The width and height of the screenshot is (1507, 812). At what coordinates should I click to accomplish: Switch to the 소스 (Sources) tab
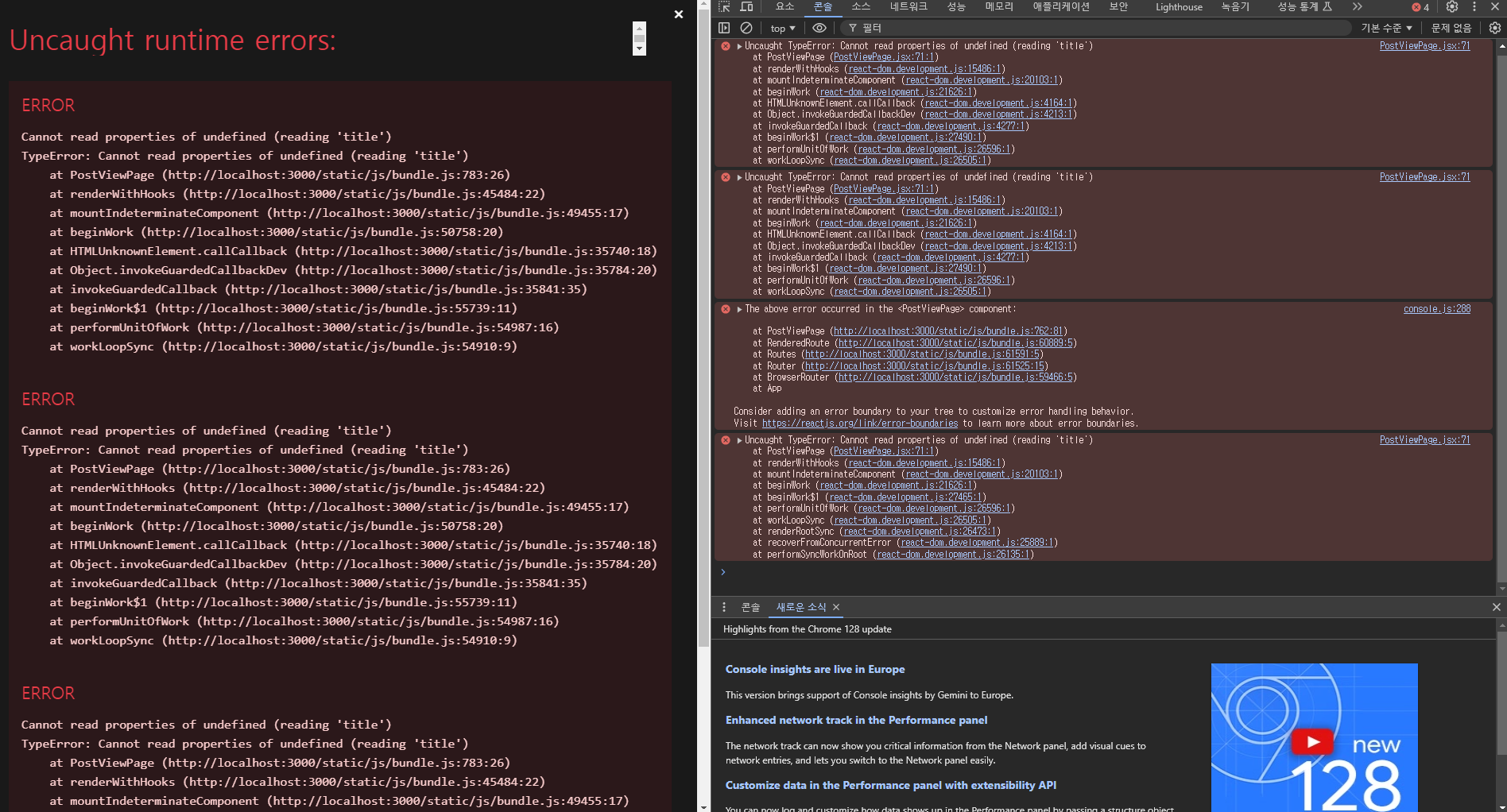click(861, 6)
